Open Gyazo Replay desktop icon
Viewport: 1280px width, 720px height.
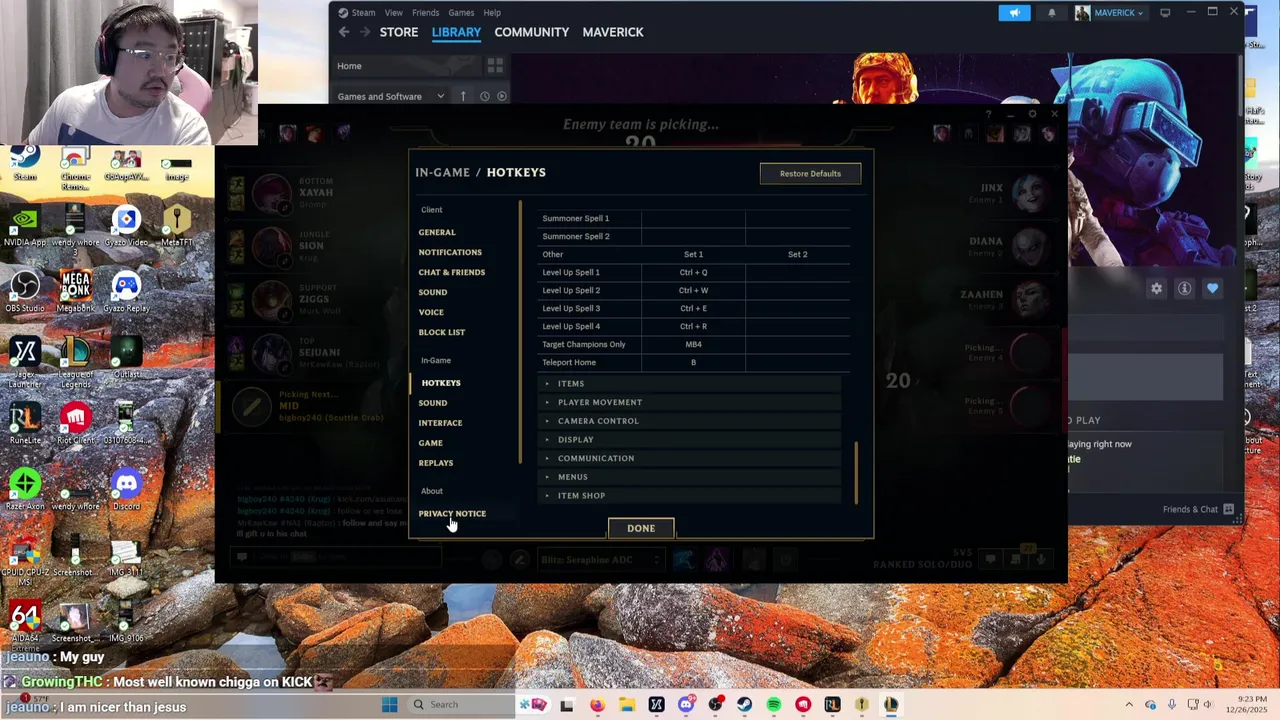coord(126,294)
